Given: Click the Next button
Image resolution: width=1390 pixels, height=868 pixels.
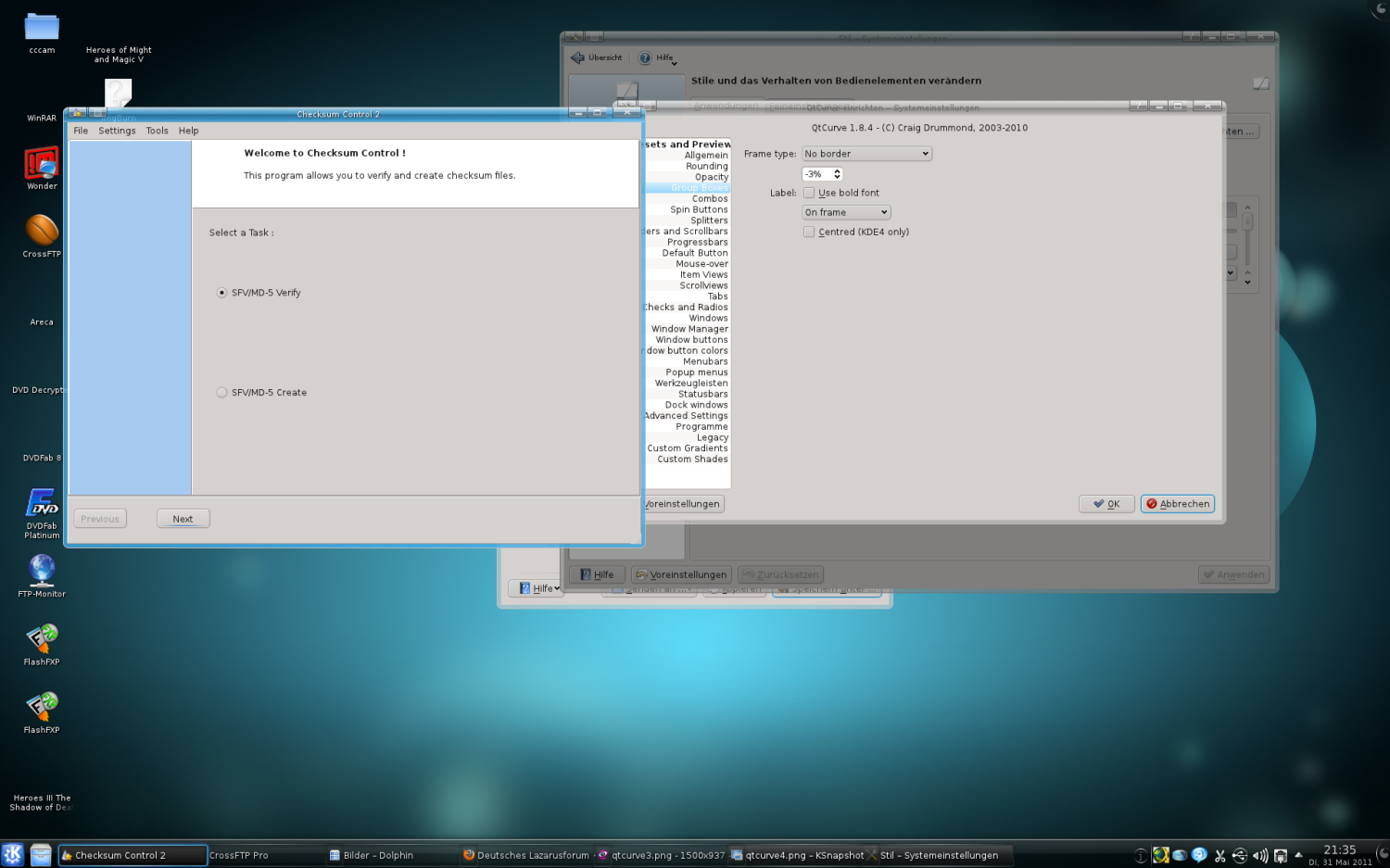Looking at the screenshot, I should pos(183,519).
